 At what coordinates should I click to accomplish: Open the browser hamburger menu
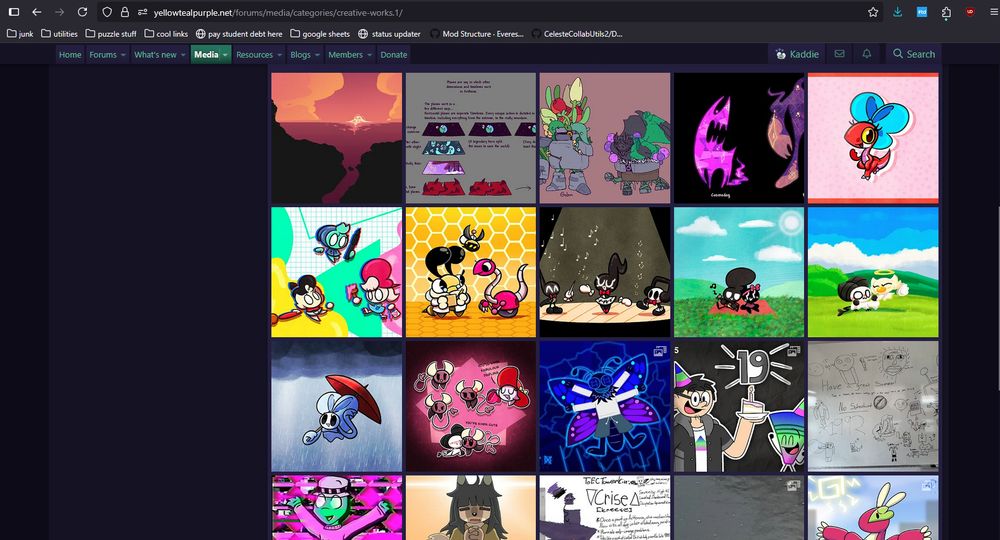[994, 12]
